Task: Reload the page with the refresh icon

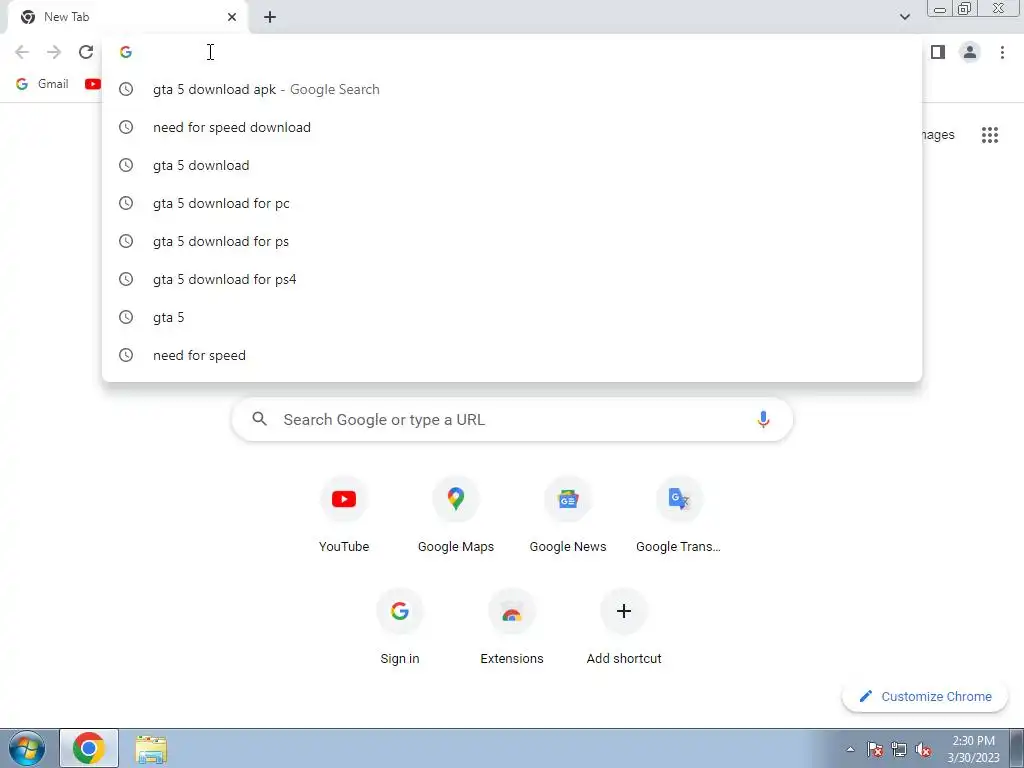Action: coord(86,52)
